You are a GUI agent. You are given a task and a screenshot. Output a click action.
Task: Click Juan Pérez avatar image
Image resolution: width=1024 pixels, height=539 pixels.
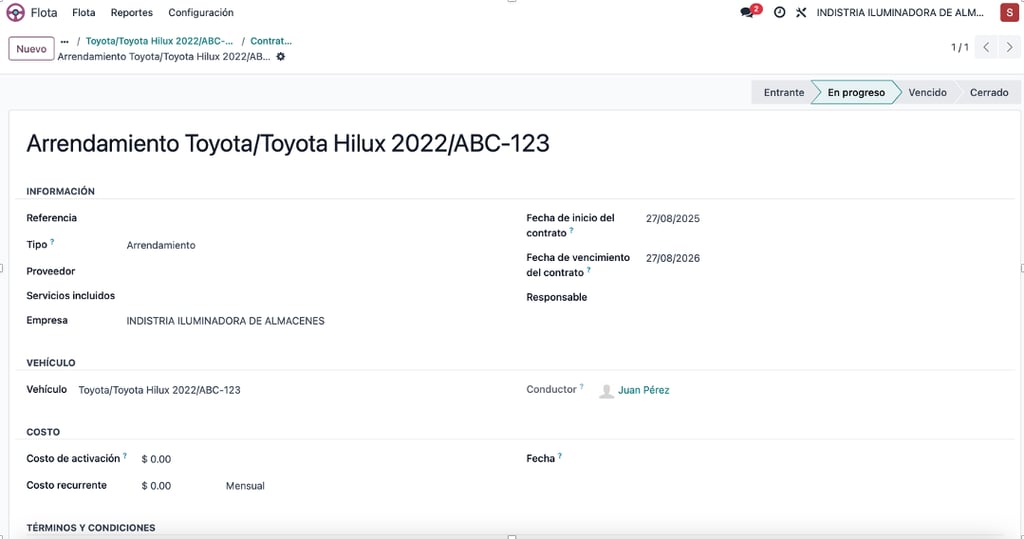606,391
